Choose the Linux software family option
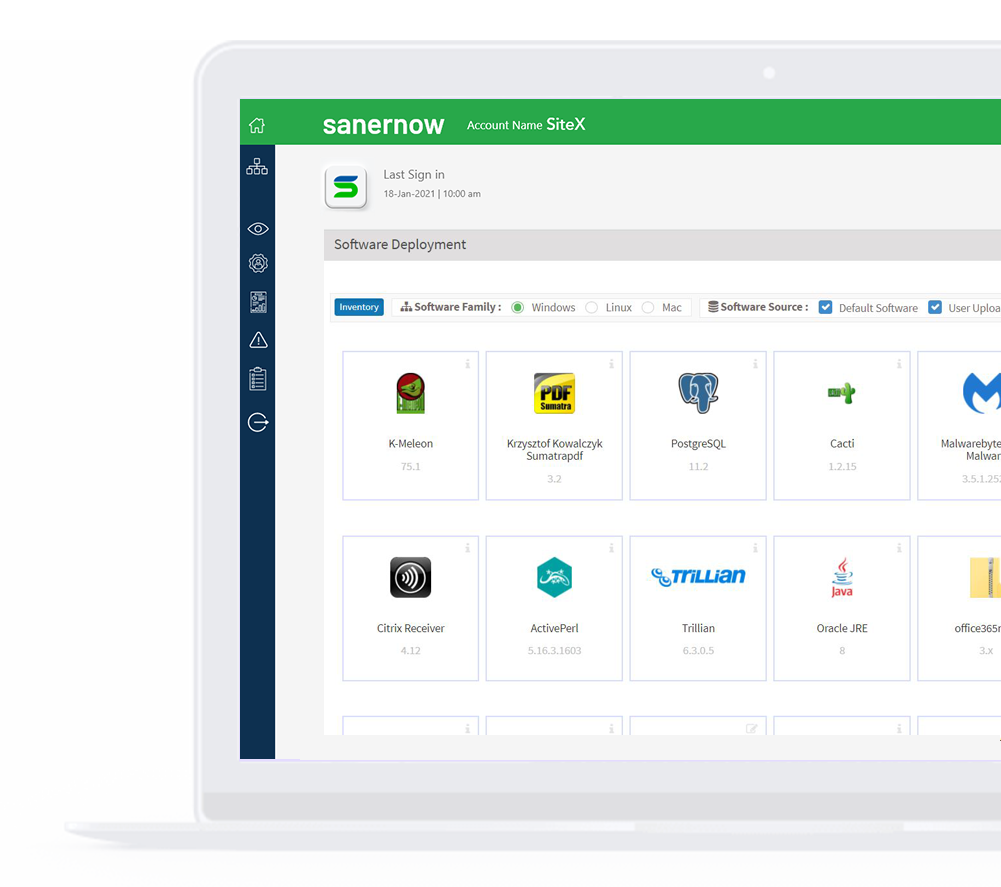The height and width of the screenshot is (887, 1001). (590, 308)
